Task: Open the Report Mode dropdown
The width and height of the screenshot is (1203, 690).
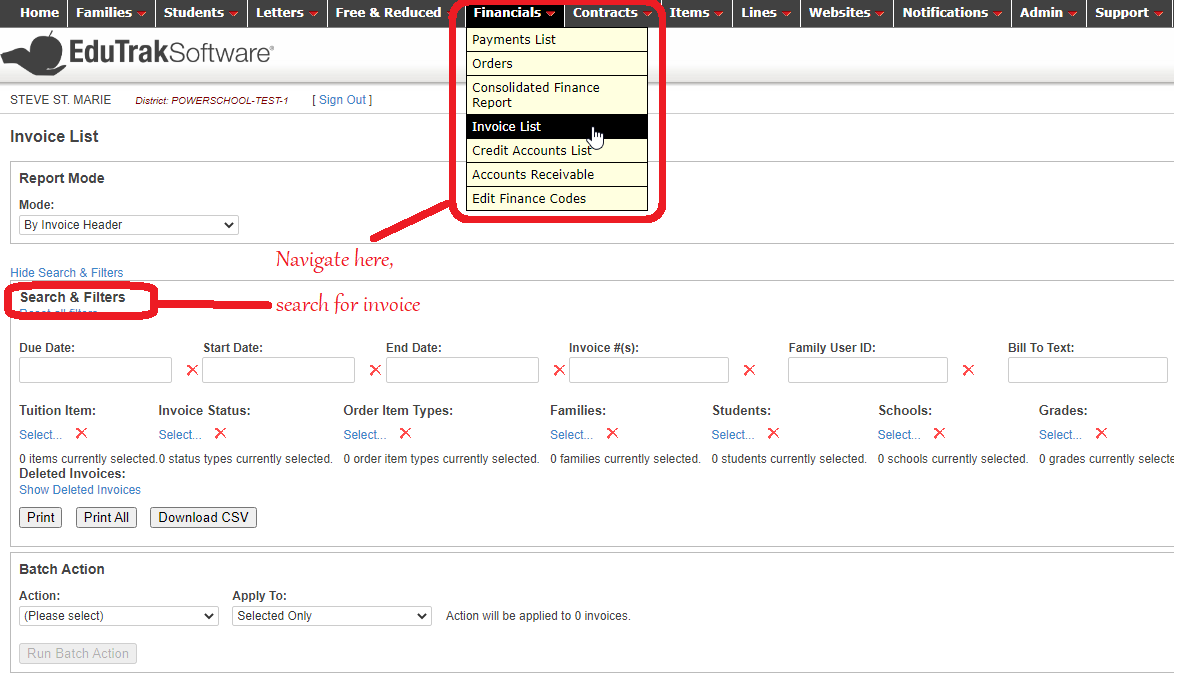Action: 129,225
